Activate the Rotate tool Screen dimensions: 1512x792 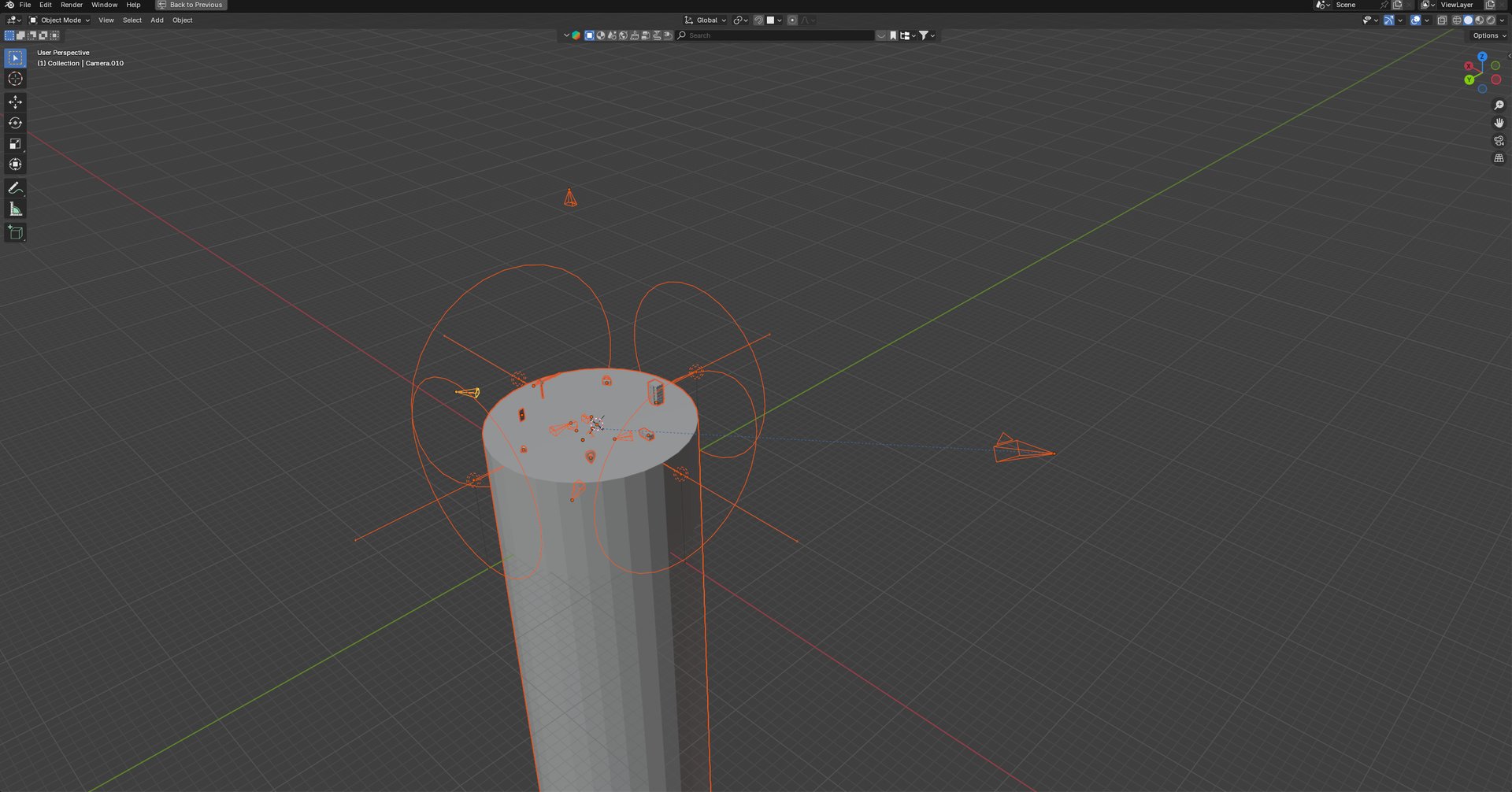[15, 123]
